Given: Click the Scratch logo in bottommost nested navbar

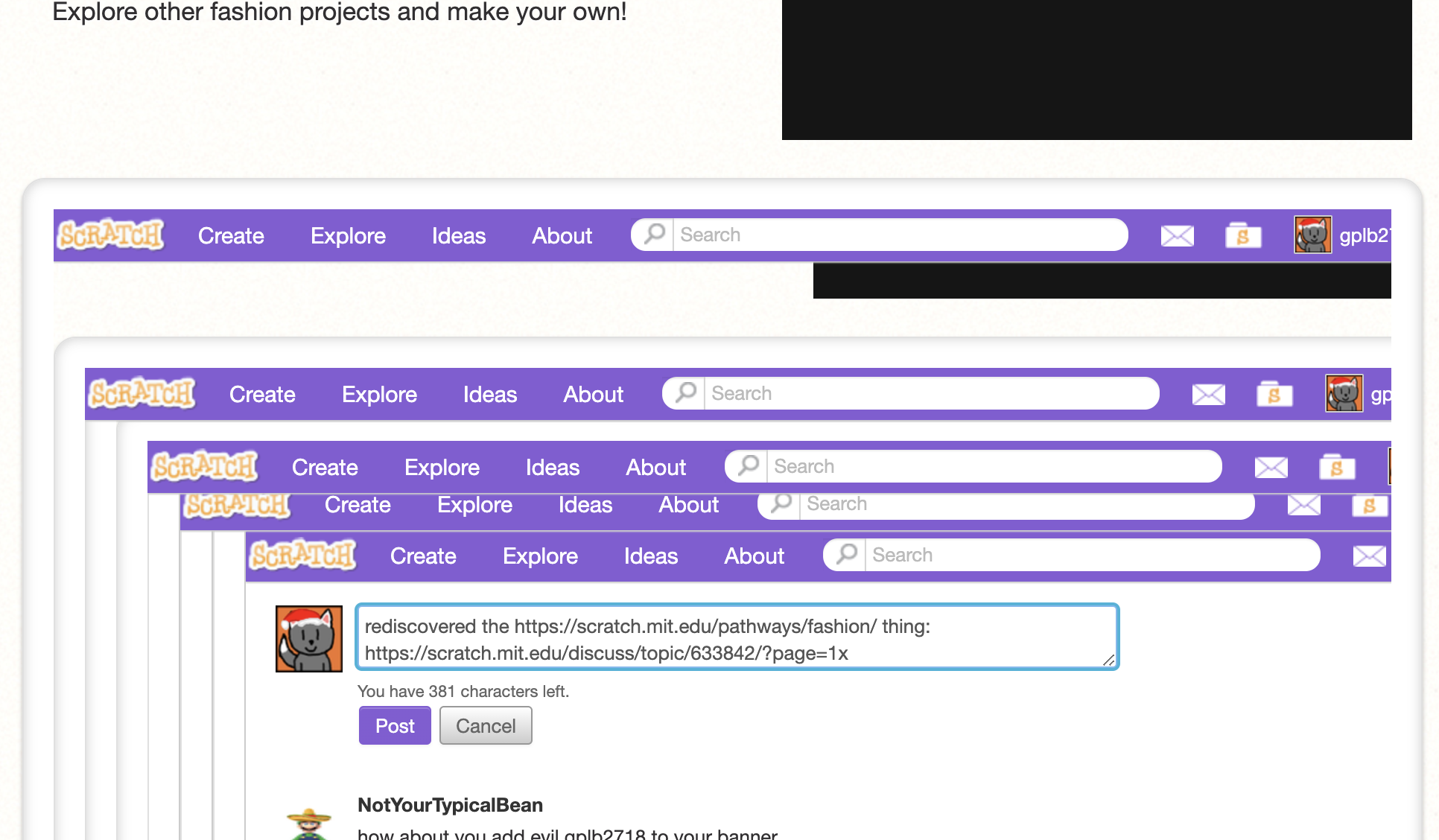Looking at the screenshot, I should 302,556.
